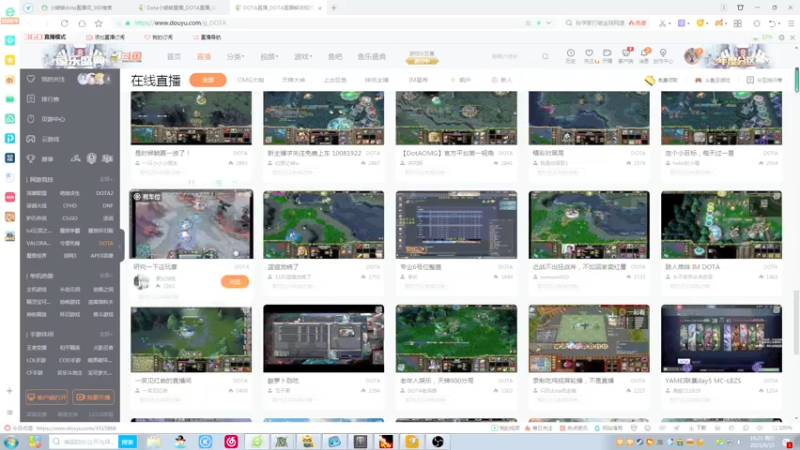Bookmark this page with the star icon

point(98,23)
